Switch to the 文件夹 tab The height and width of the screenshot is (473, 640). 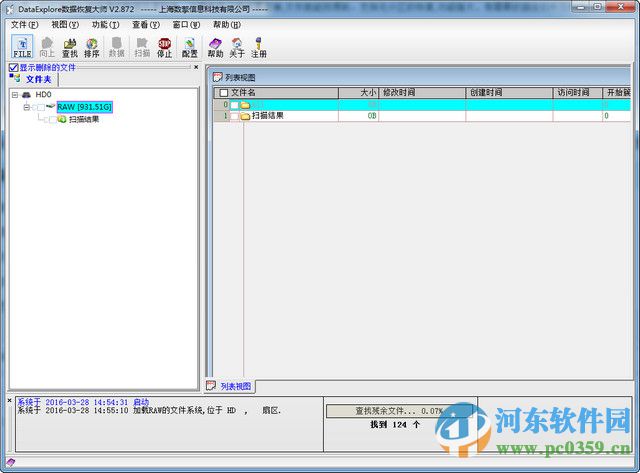click(33, 79)
